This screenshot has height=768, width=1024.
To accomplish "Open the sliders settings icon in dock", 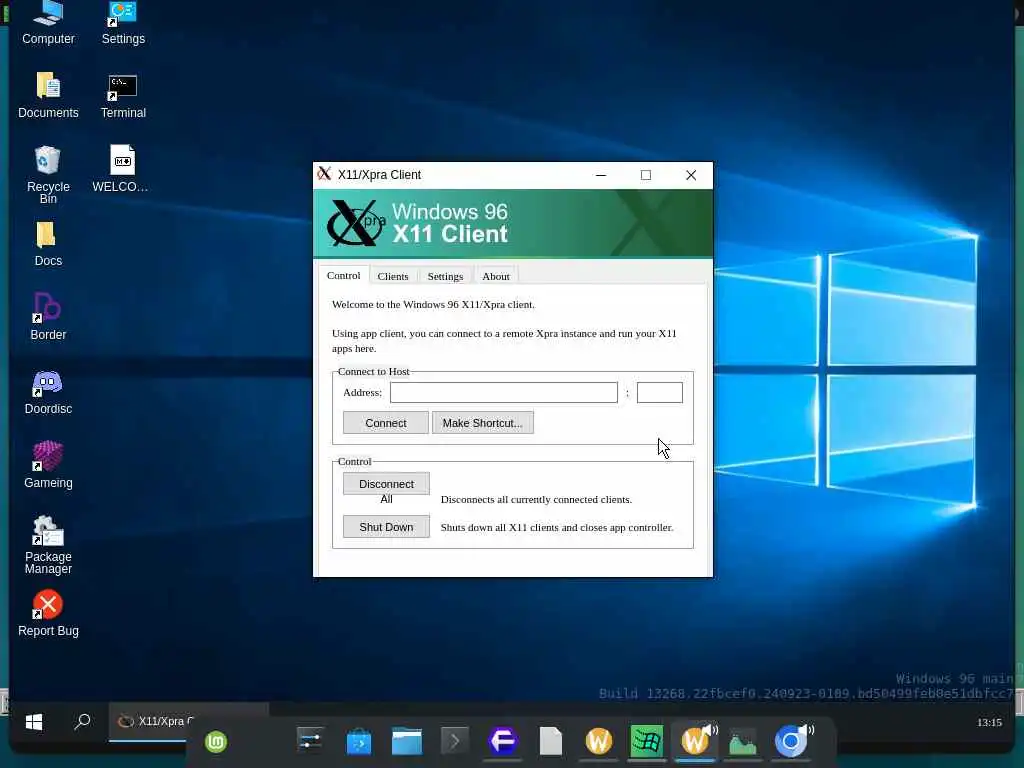I will (x=310, y=741).
